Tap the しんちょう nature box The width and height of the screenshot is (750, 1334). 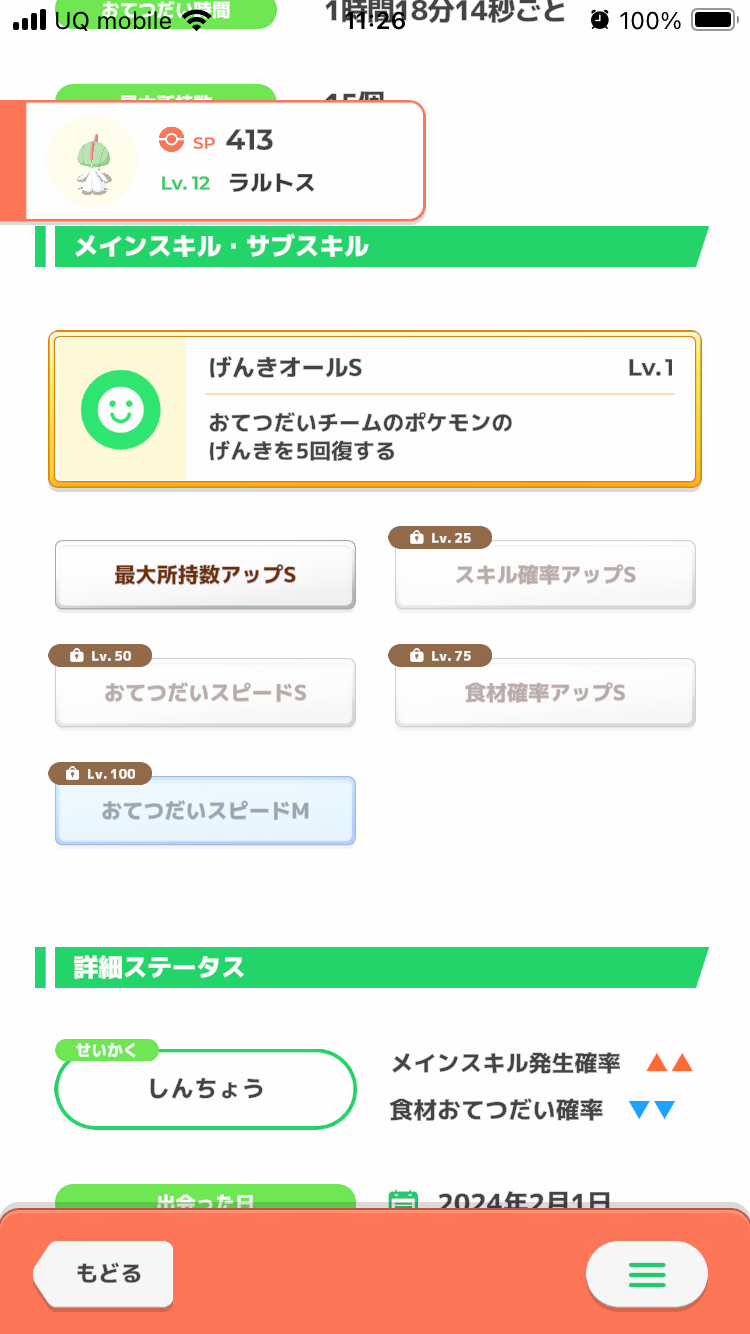pos(206,1089)
